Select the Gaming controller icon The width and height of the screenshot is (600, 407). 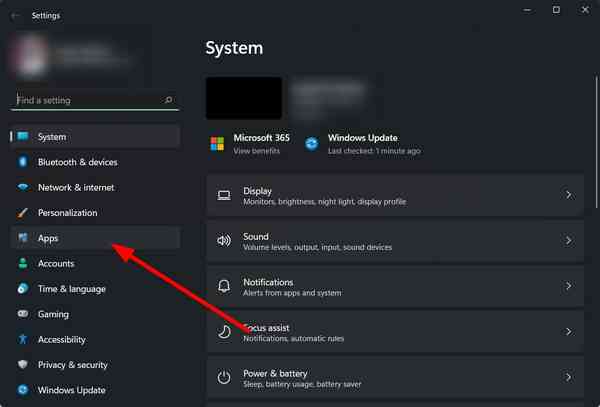point(22,314)
